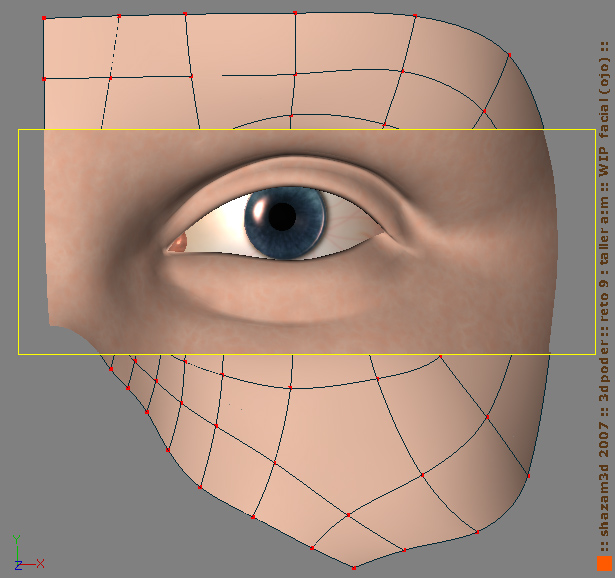This screenshot has width=615, height=578.
Task: Select the top-left corner vertex of mesh
Action: point(44,18)
